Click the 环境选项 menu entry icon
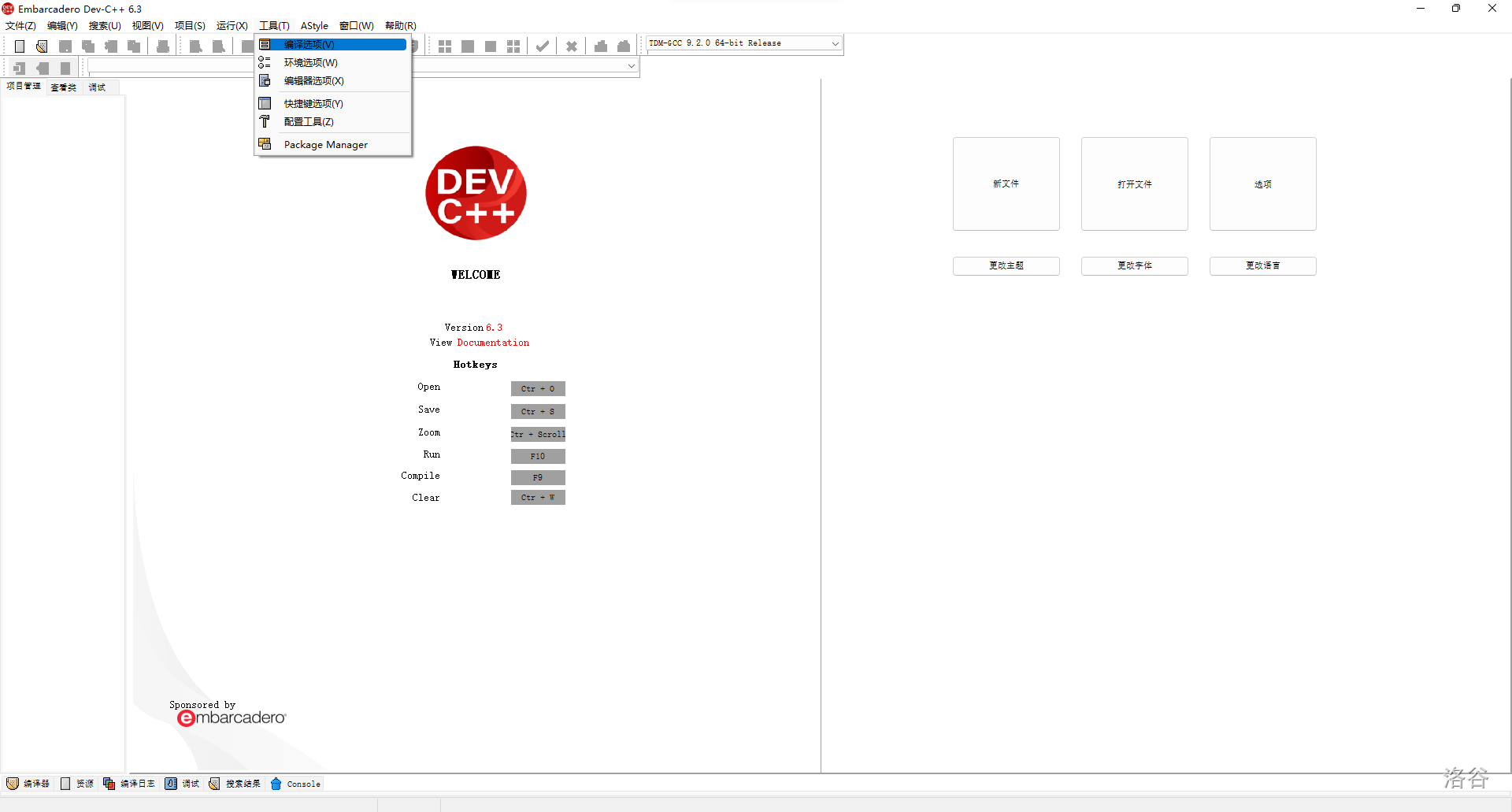This screenshot has height=812, width=1512. (265, 62)
